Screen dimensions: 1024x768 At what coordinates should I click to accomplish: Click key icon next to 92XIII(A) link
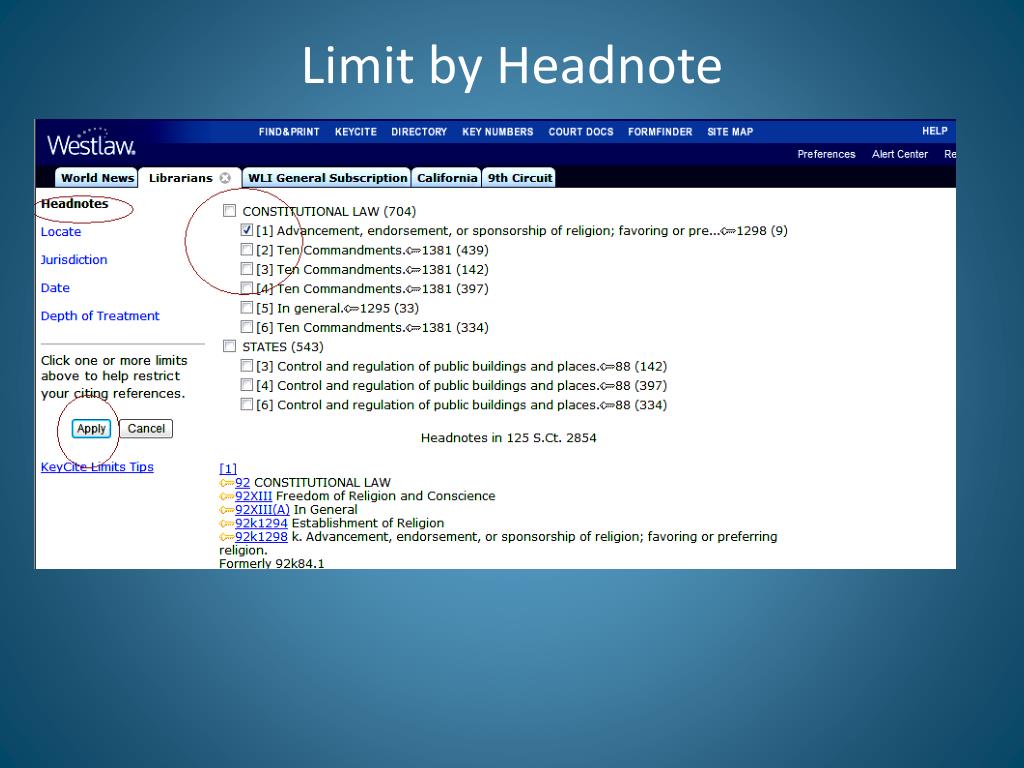tap(227, 509)
